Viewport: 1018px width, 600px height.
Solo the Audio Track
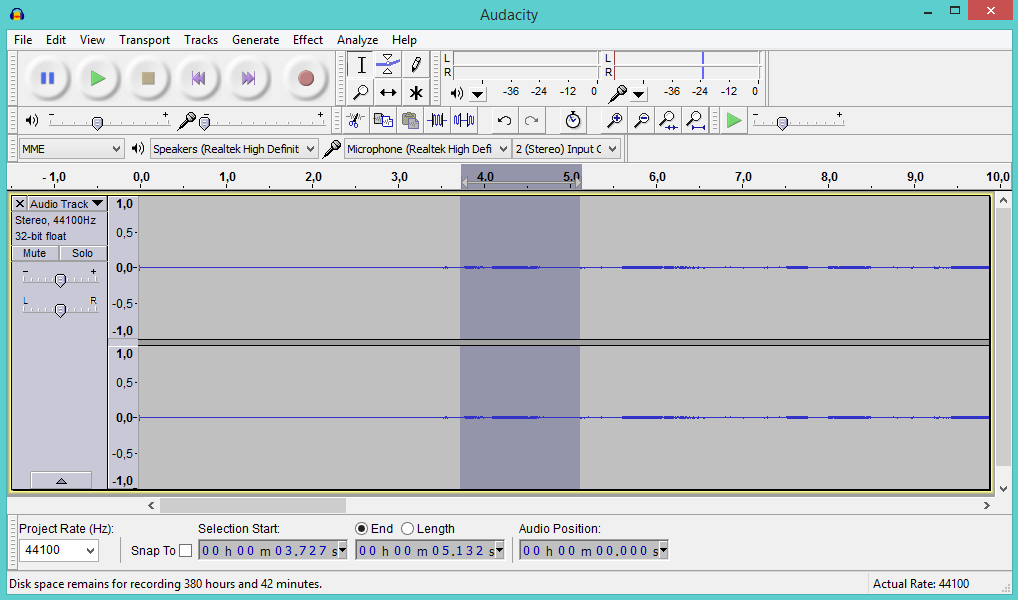(x=82, y=253)
